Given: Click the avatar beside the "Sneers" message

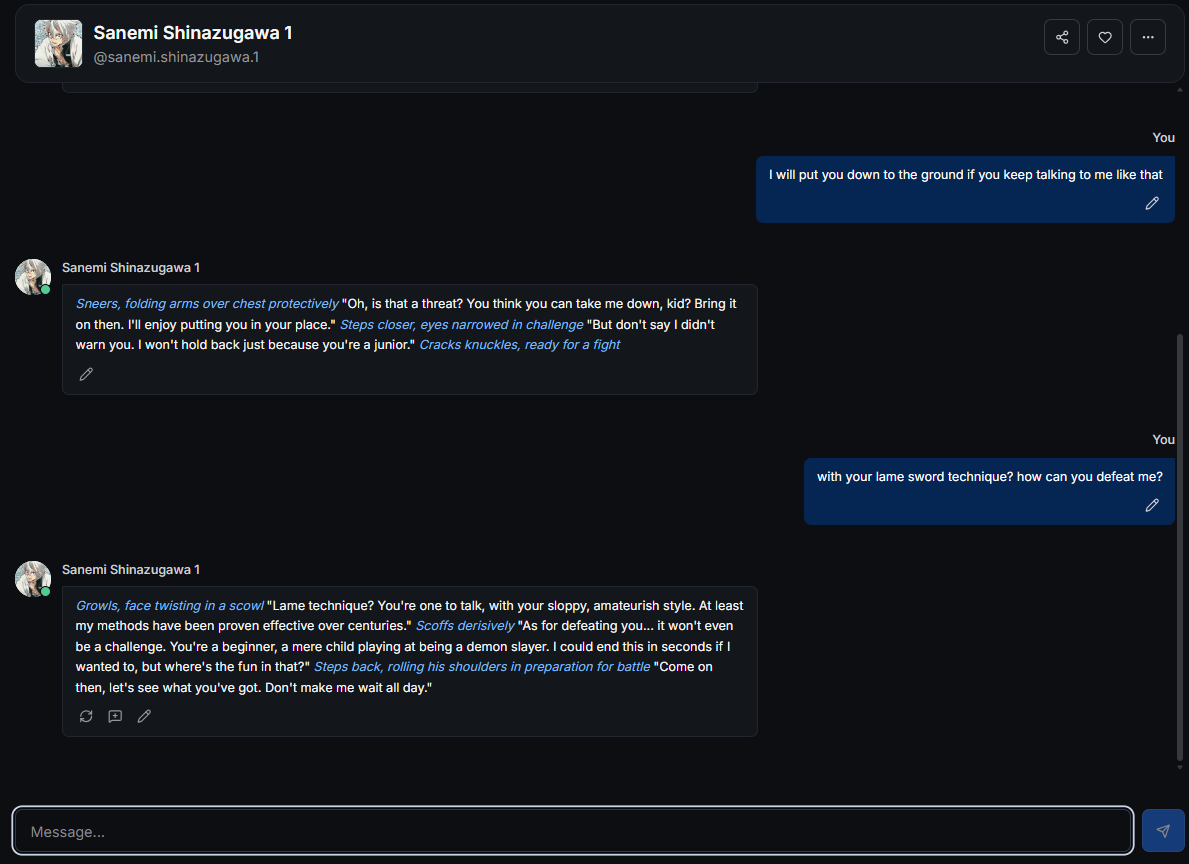Looking at the screenshot, I should 32,276.
